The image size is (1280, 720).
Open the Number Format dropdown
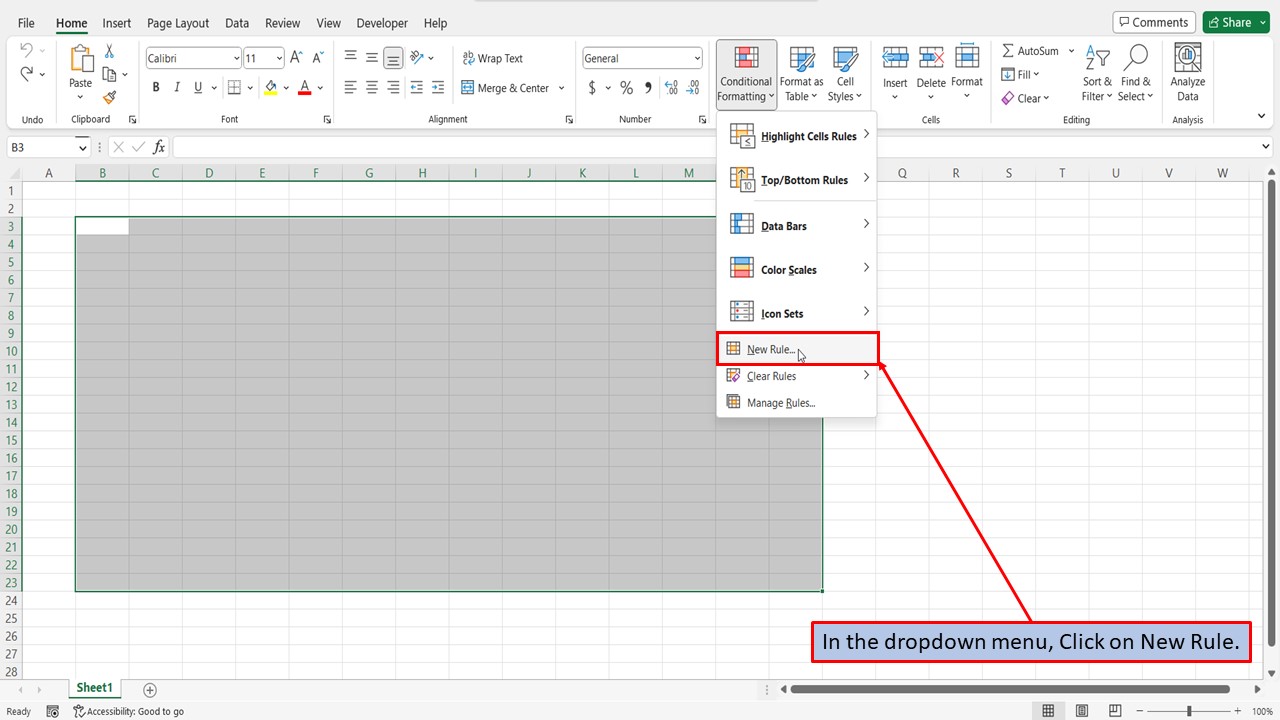point(640,57)
